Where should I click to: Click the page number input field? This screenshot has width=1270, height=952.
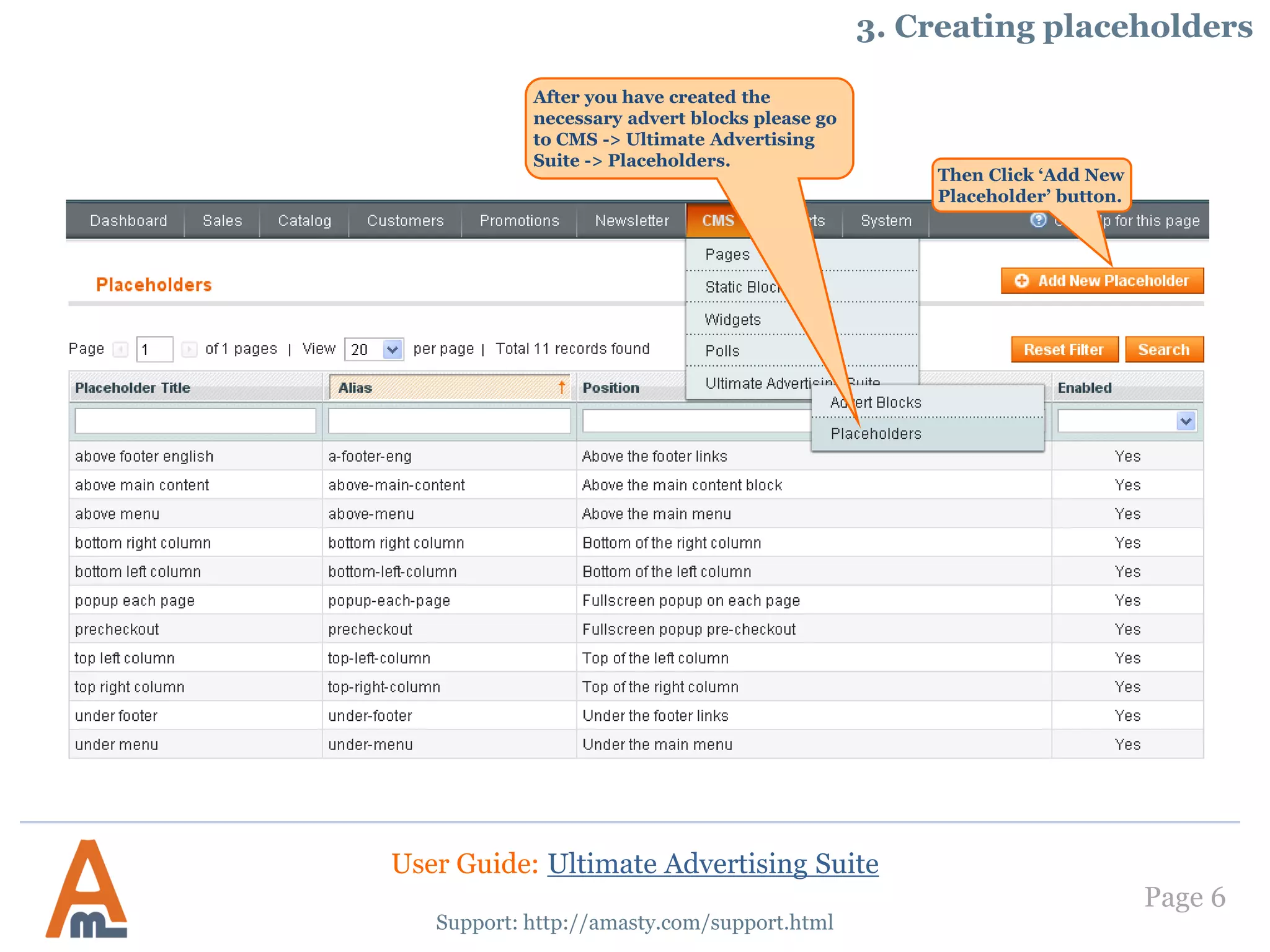154,350
